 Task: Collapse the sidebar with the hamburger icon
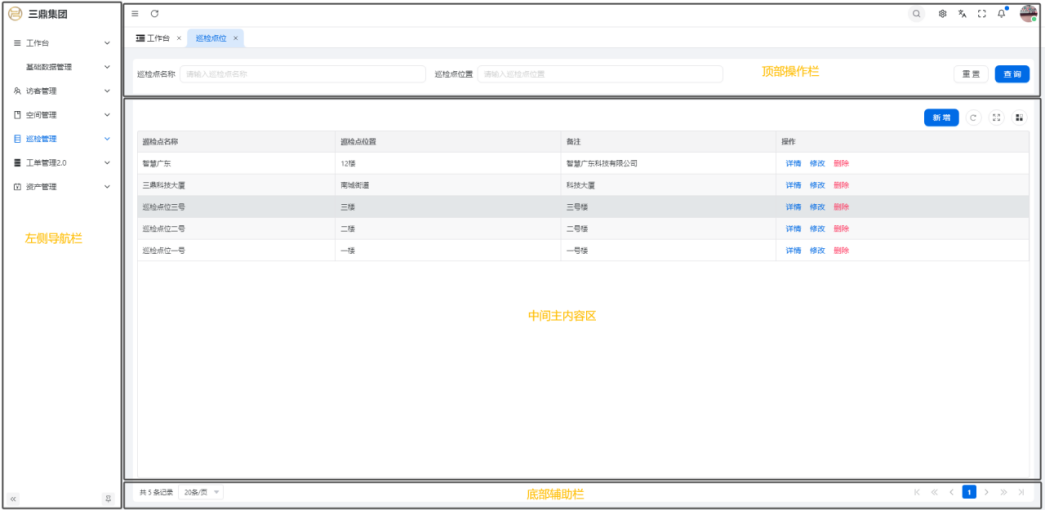135,13
